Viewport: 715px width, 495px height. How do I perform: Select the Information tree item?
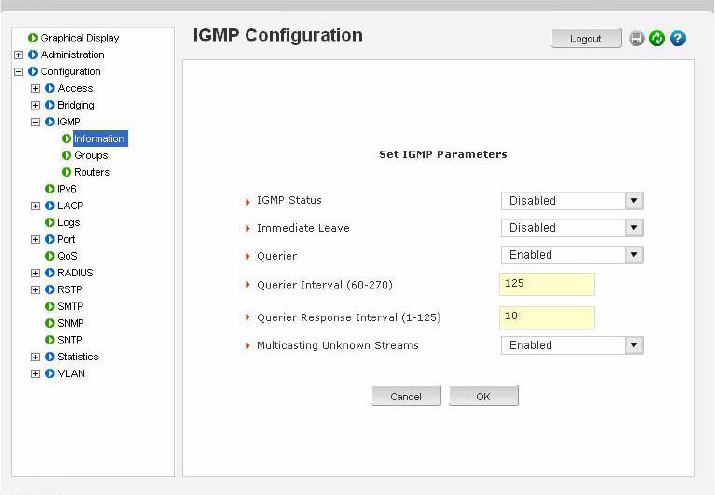99,139
